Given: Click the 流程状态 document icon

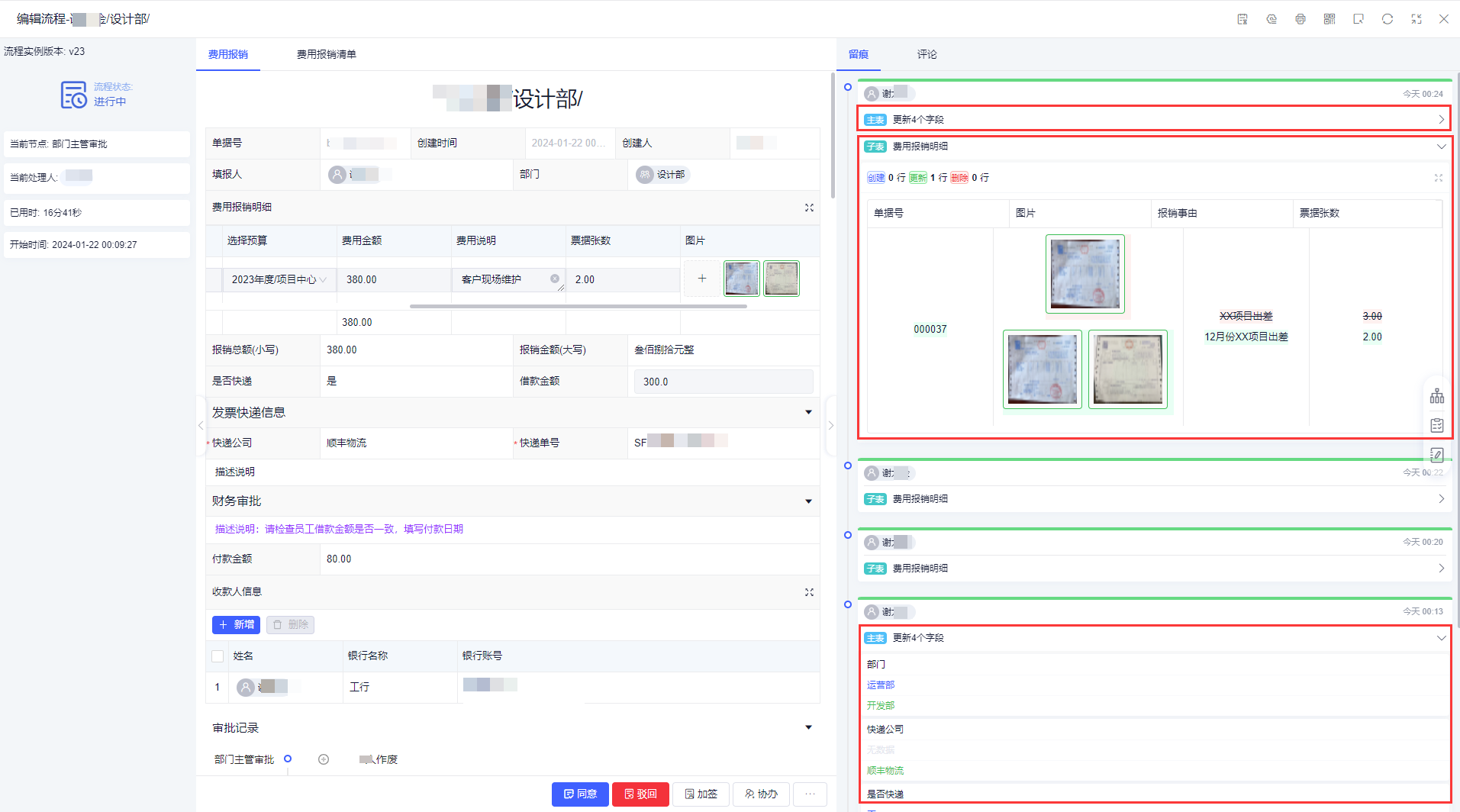Looking at the screenshot, I should pyautogui.click(x=74, y=95).
